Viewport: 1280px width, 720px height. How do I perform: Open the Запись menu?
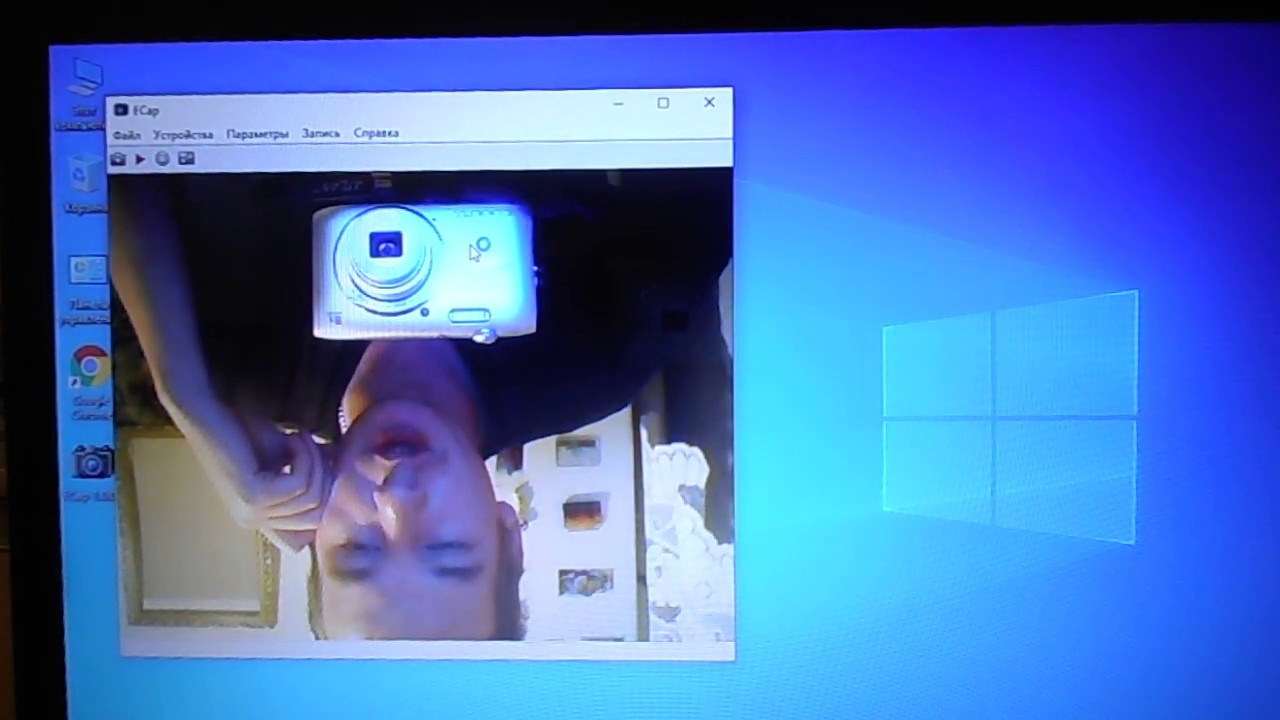pyautogui.click(x=321, y=133)
